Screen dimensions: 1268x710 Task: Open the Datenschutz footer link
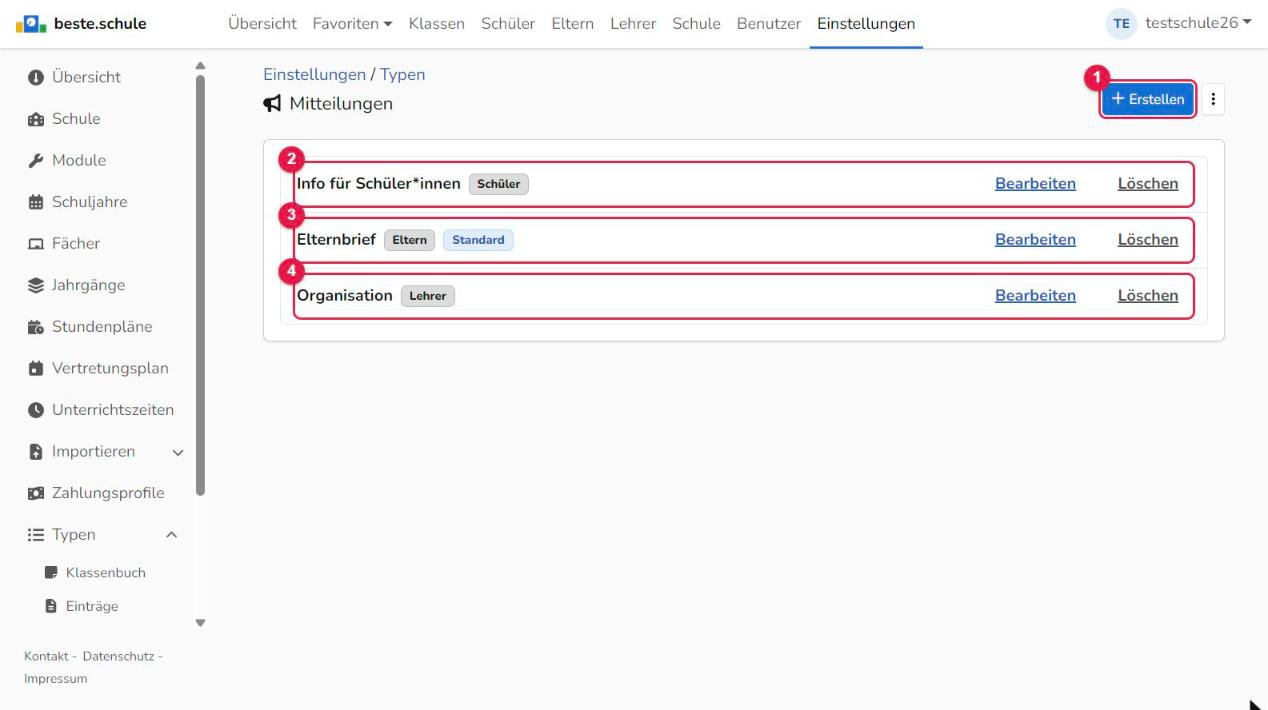pyautogui.click(x=116, y=656)
